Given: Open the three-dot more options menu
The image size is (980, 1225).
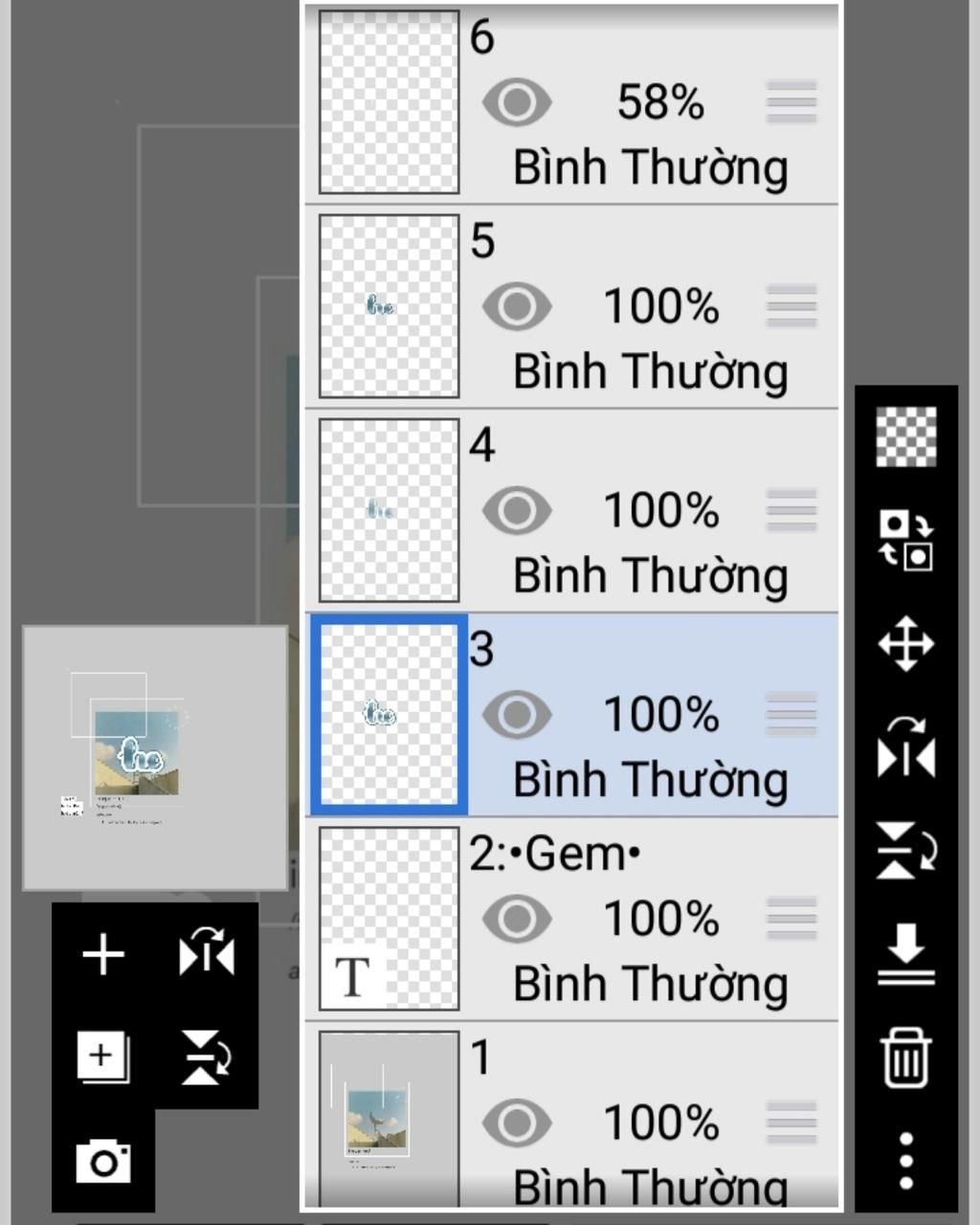Looking at the screenshot, I should [906, 1161].
